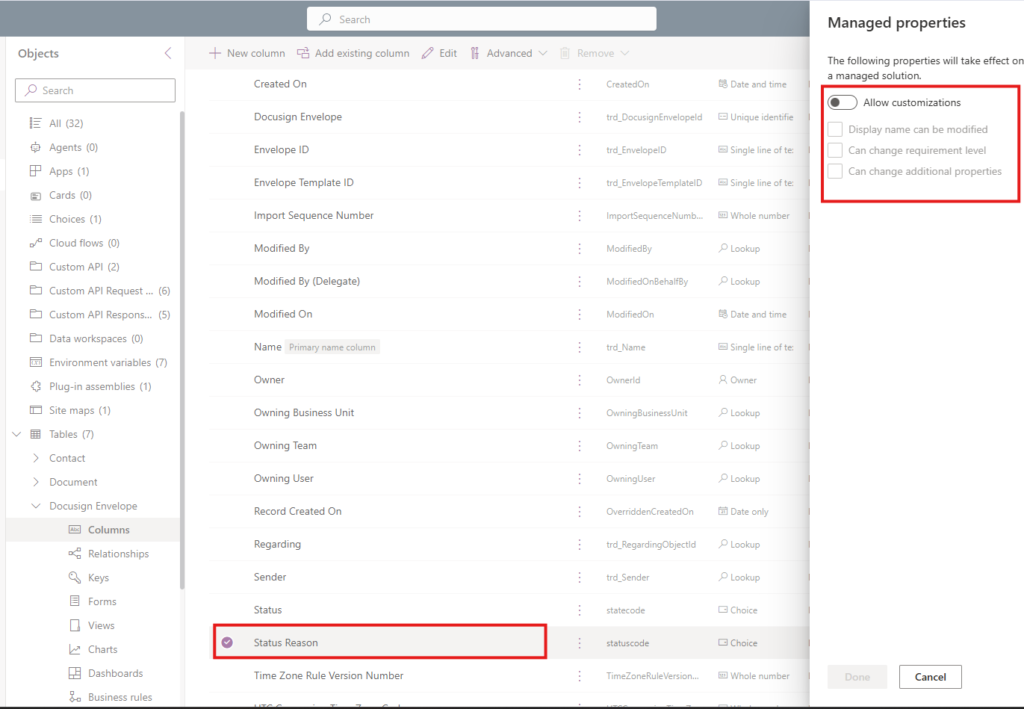
Task: Select the Cloud flows icon
Action: coord(36,243)
